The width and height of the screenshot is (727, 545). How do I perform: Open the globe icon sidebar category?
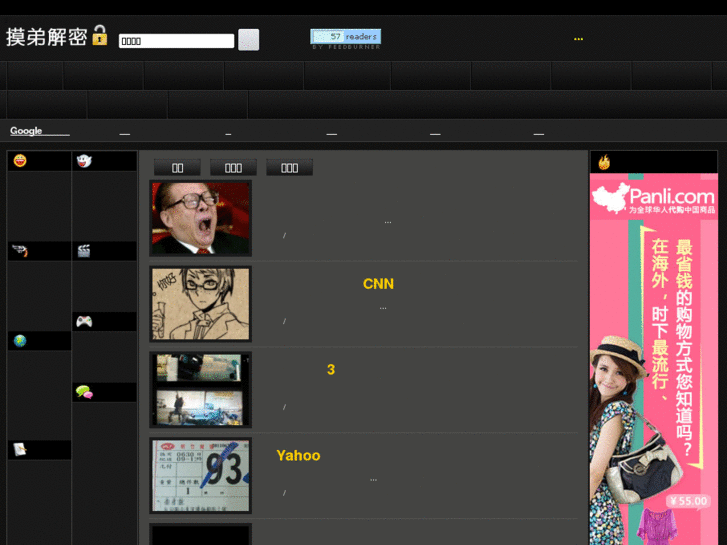click(x=20, y=341)
